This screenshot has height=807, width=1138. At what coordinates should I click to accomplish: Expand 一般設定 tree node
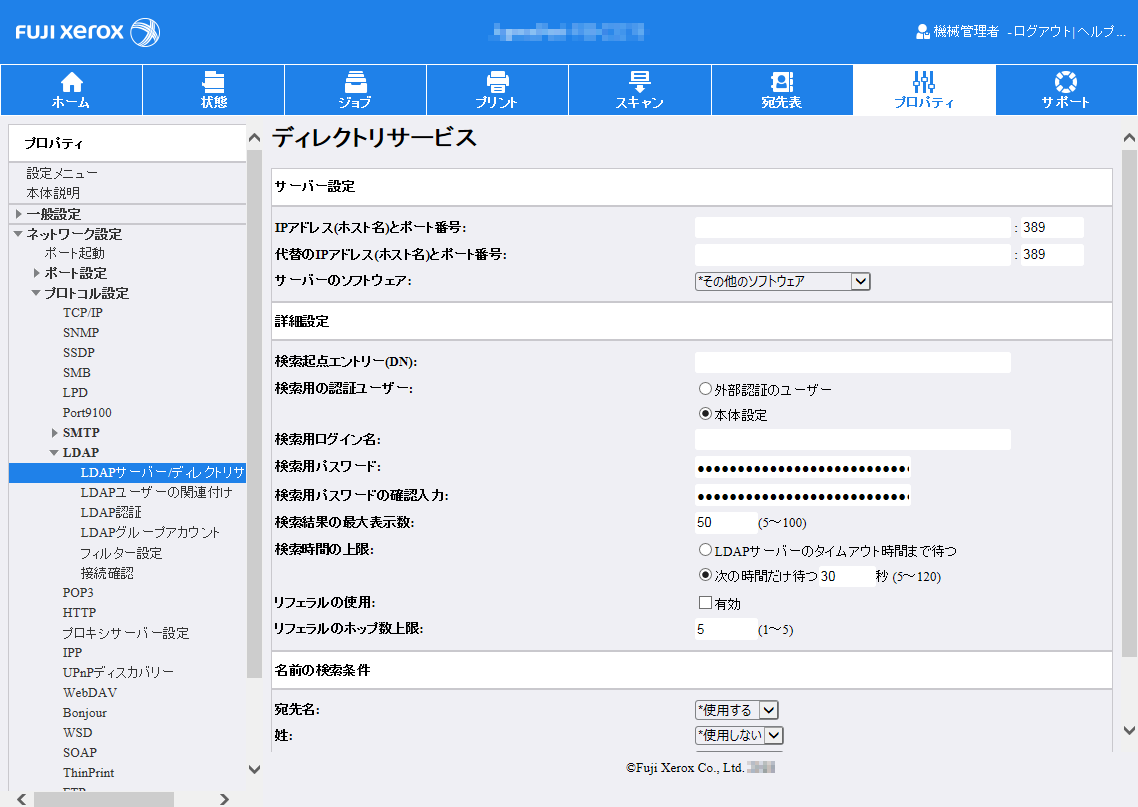19,214
